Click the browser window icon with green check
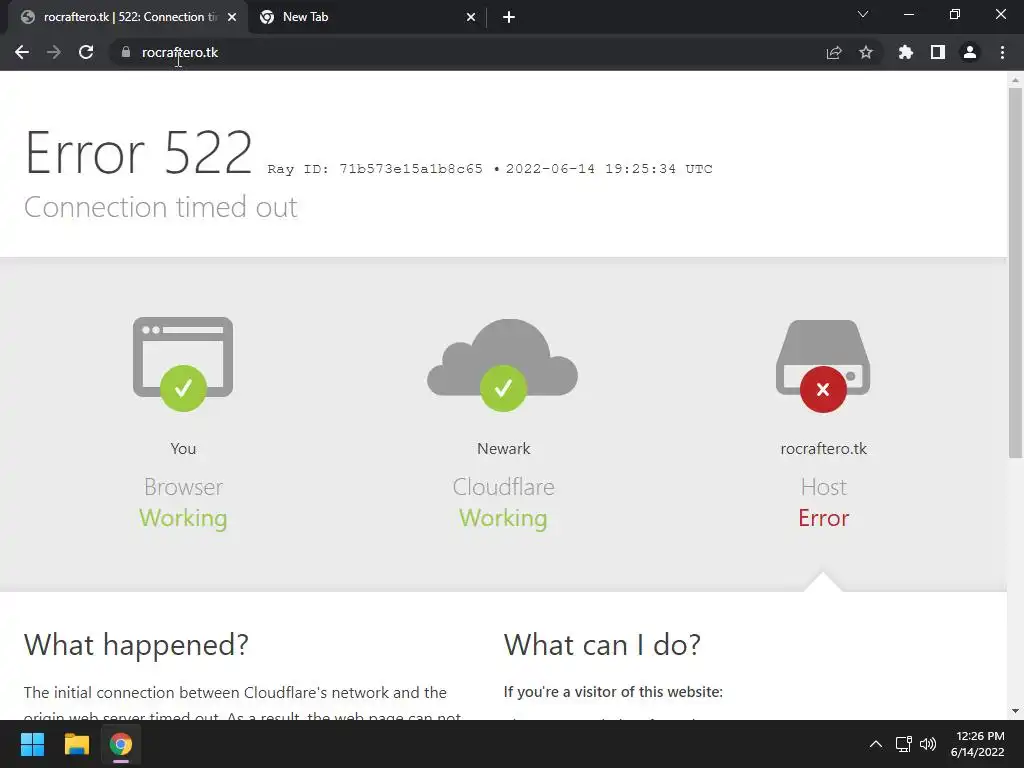 (x=183, y=364)
